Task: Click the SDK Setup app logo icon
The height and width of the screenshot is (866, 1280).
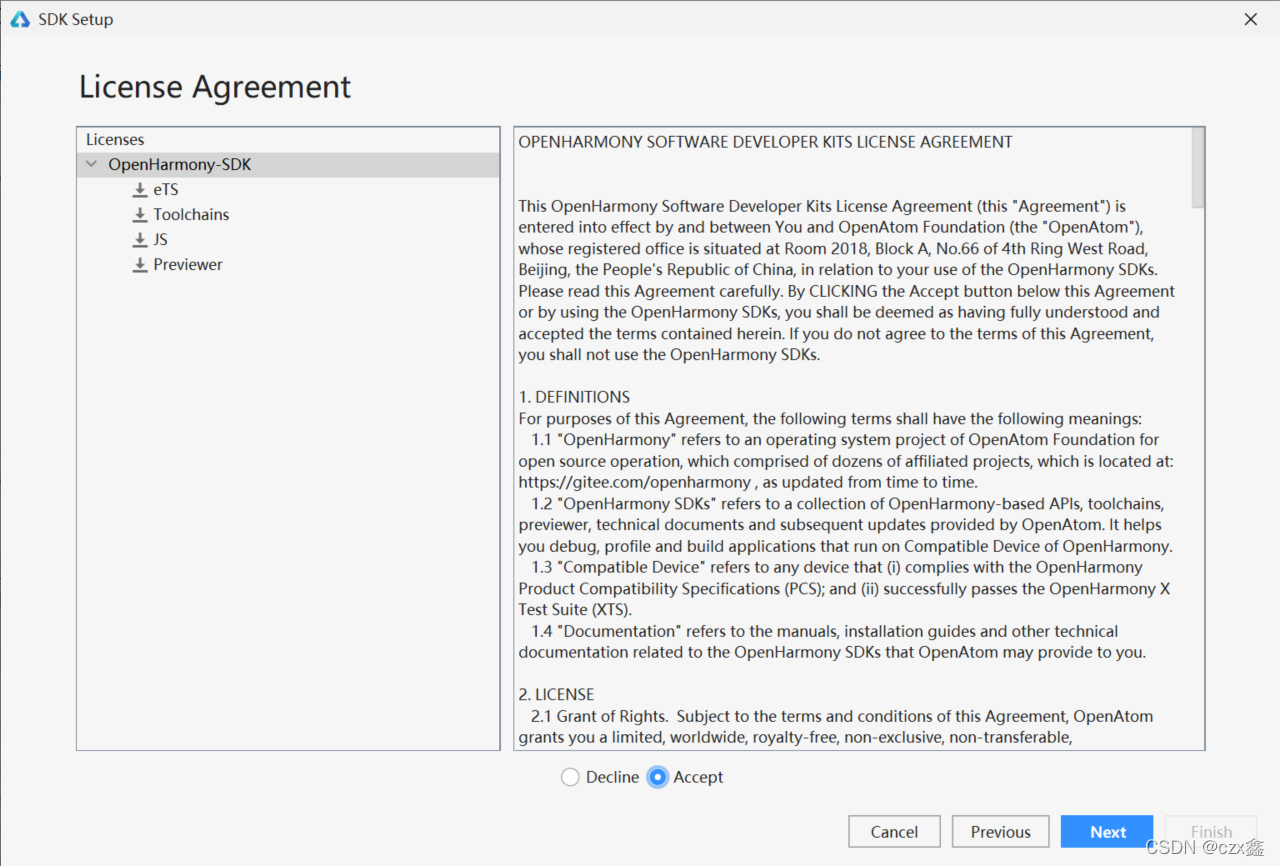Action: 20,19
